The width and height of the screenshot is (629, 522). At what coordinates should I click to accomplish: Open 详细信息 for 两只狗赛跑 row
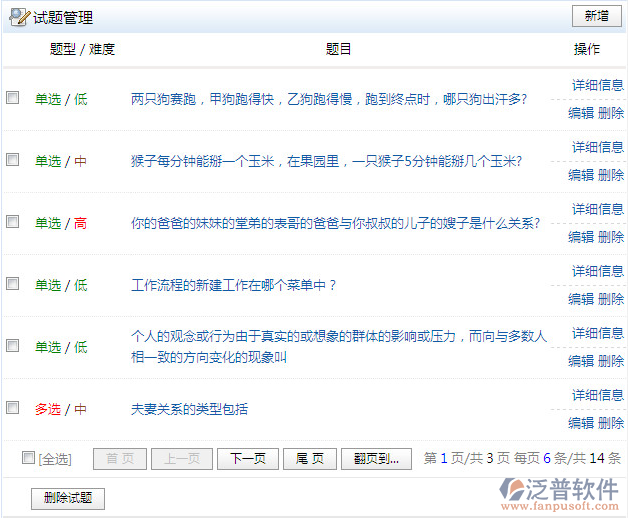(598, 85)
